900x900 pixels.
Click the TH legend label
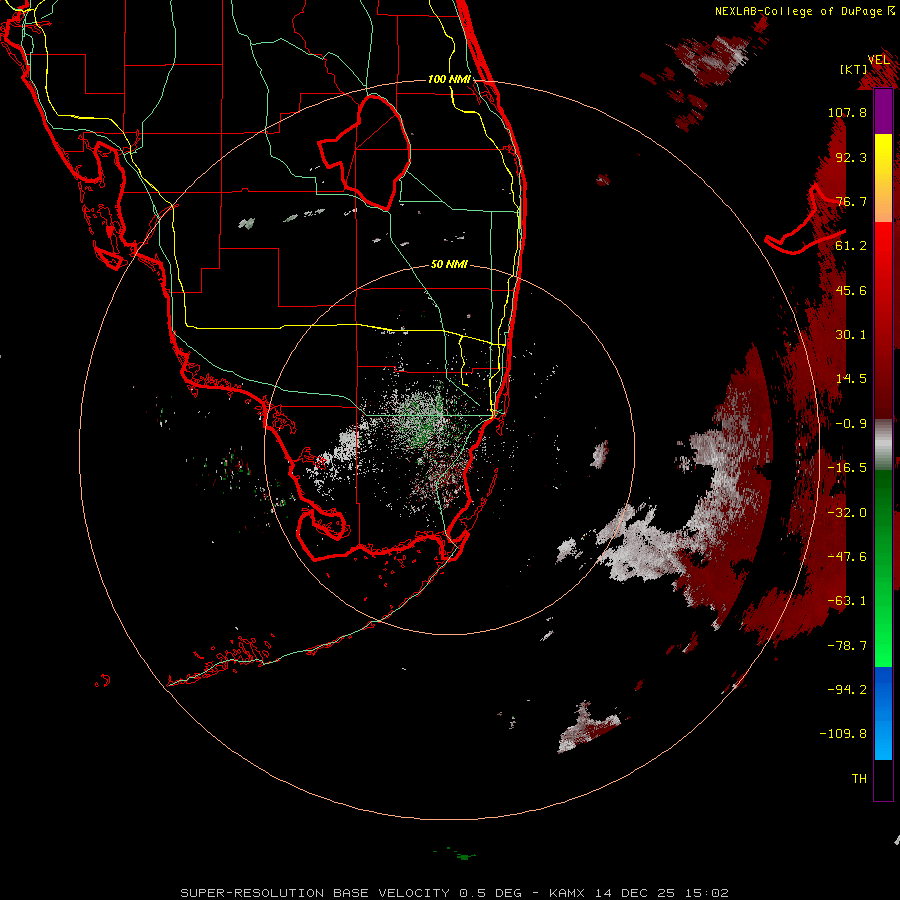click(x=859, y=778)
